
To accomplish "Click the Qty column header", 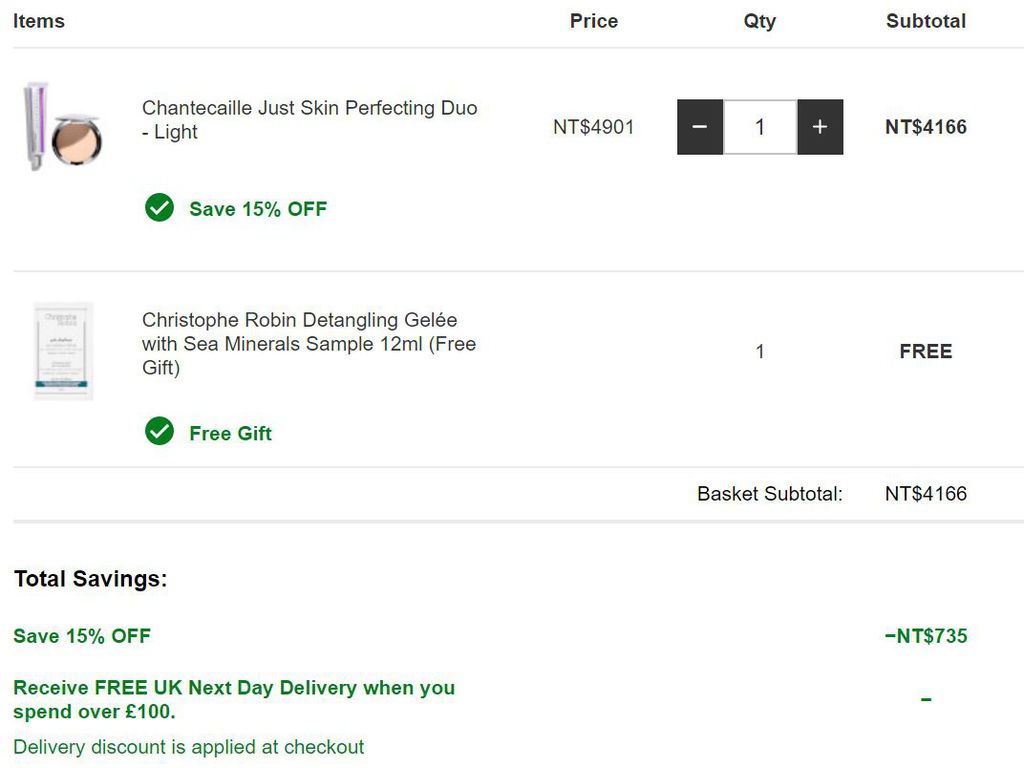I will point(760,22).
